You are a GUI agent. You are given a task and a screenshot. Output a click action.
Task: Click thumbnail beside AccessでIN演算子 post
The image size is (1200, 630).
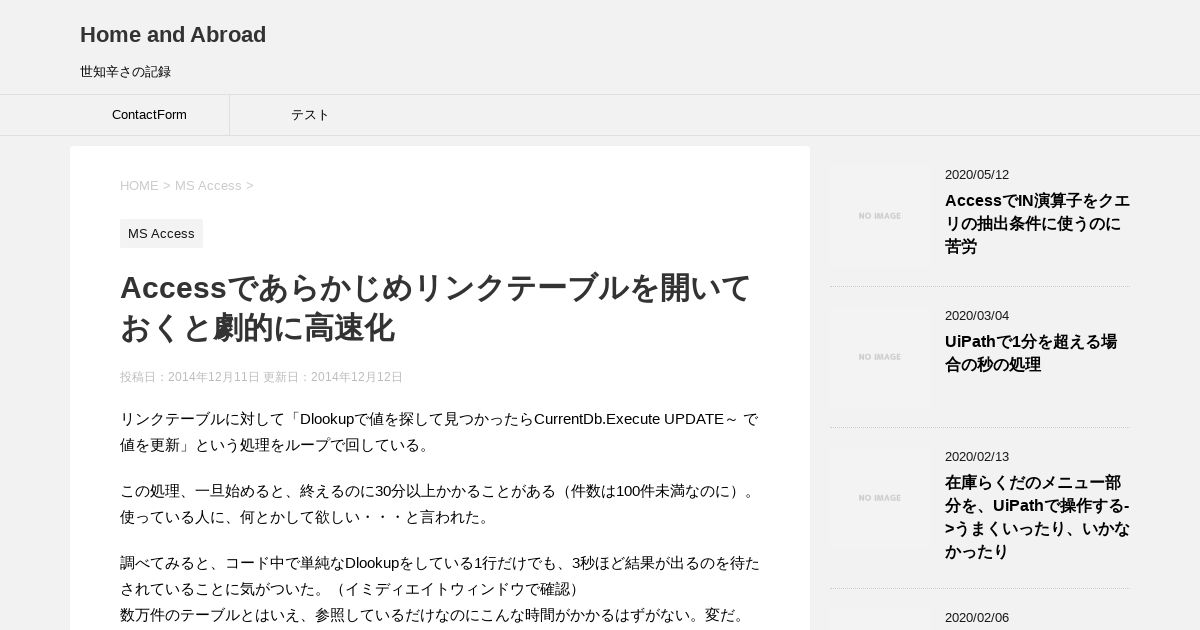click(x=880, y=216)
